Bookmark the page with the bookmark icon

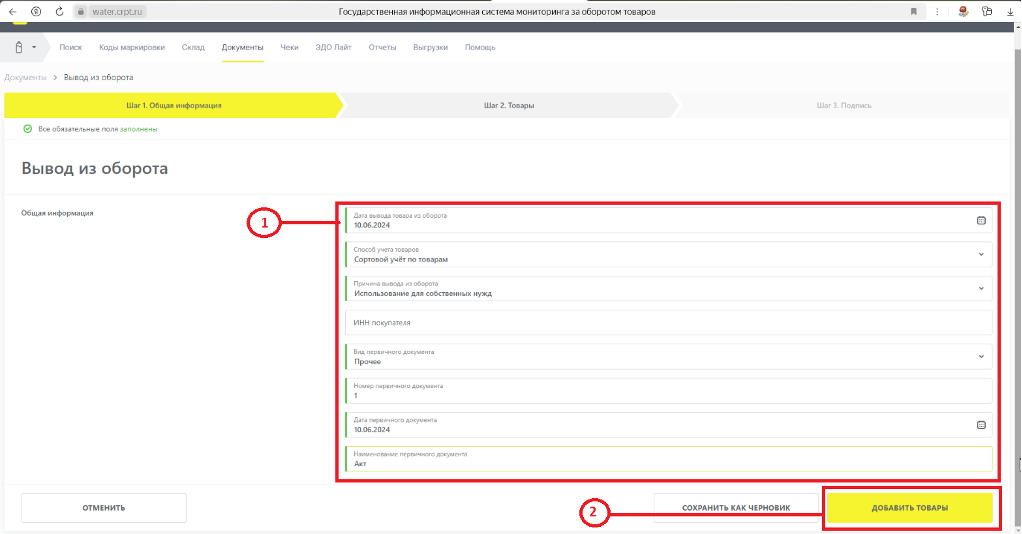click(x=914, y=12)
